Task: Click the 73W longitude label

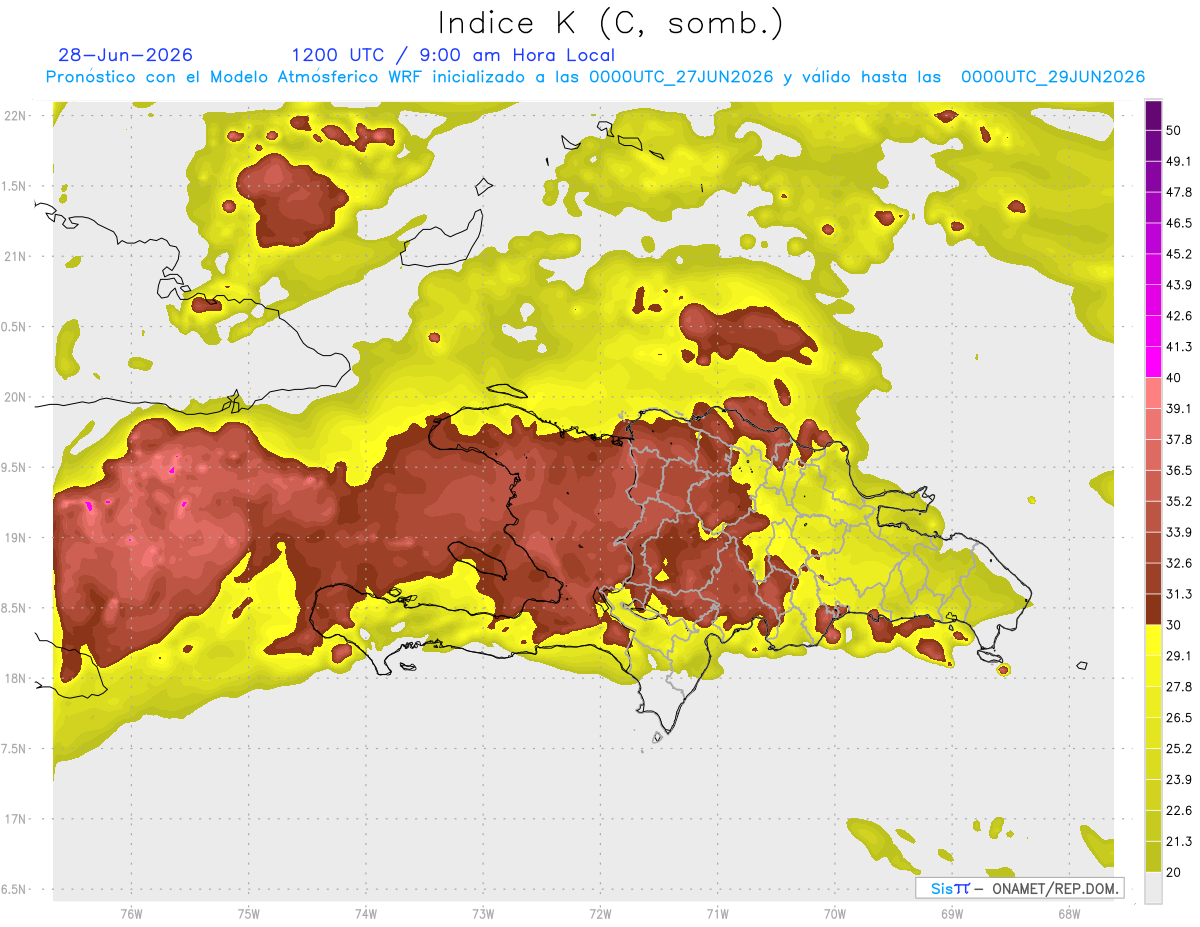Action: 483,914
